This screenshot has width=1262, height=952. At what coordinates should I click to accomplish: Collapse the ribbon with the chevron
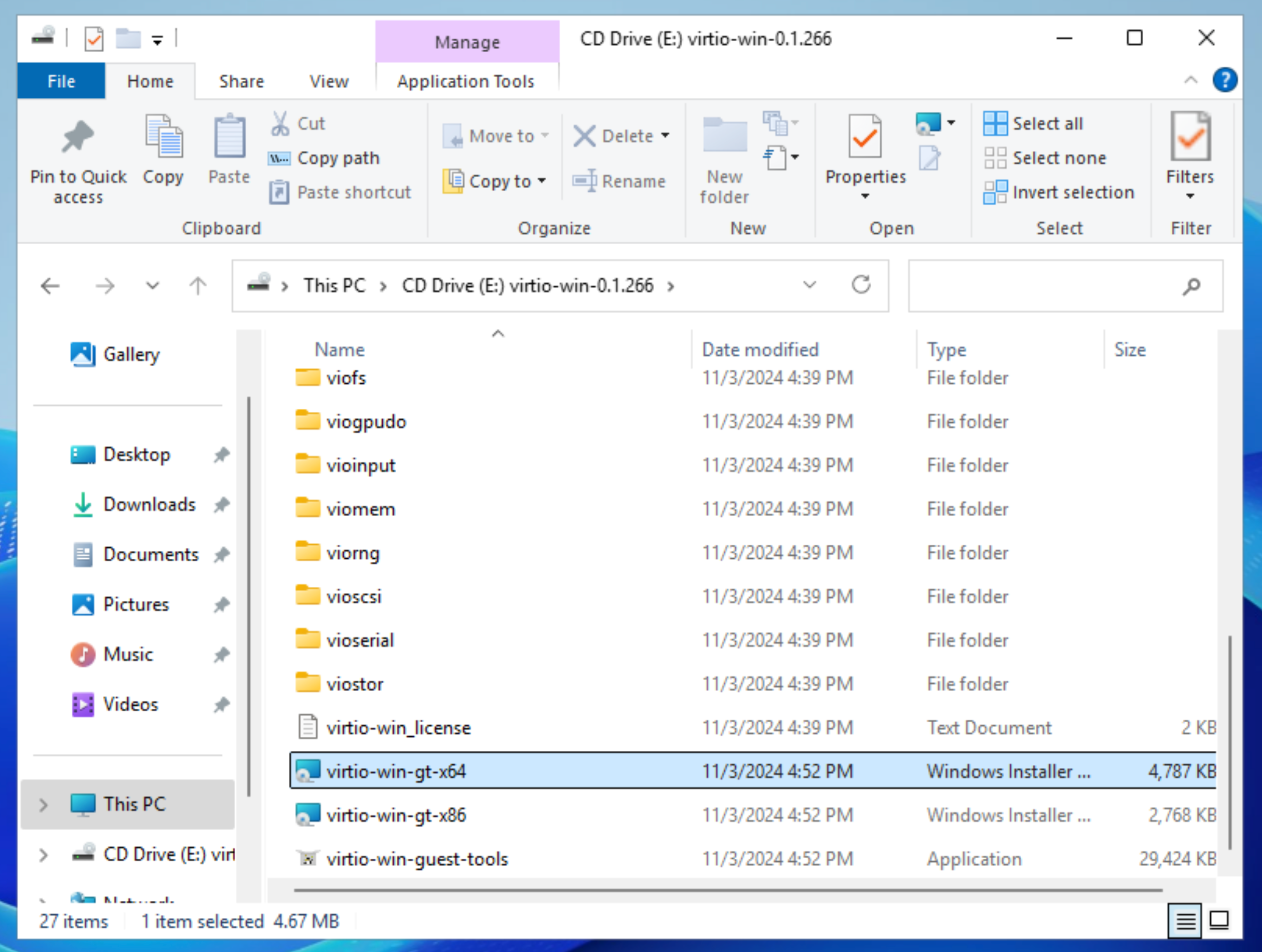click(x=1191, y=80)
